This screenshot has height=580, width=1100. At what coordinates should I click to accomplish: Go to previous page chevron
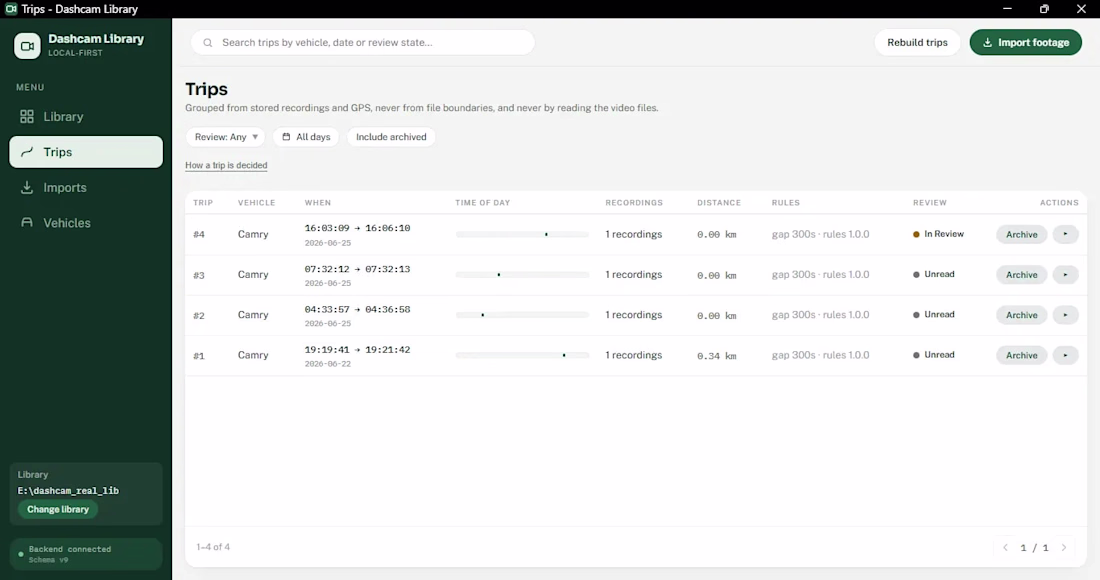coord(1005,548)
